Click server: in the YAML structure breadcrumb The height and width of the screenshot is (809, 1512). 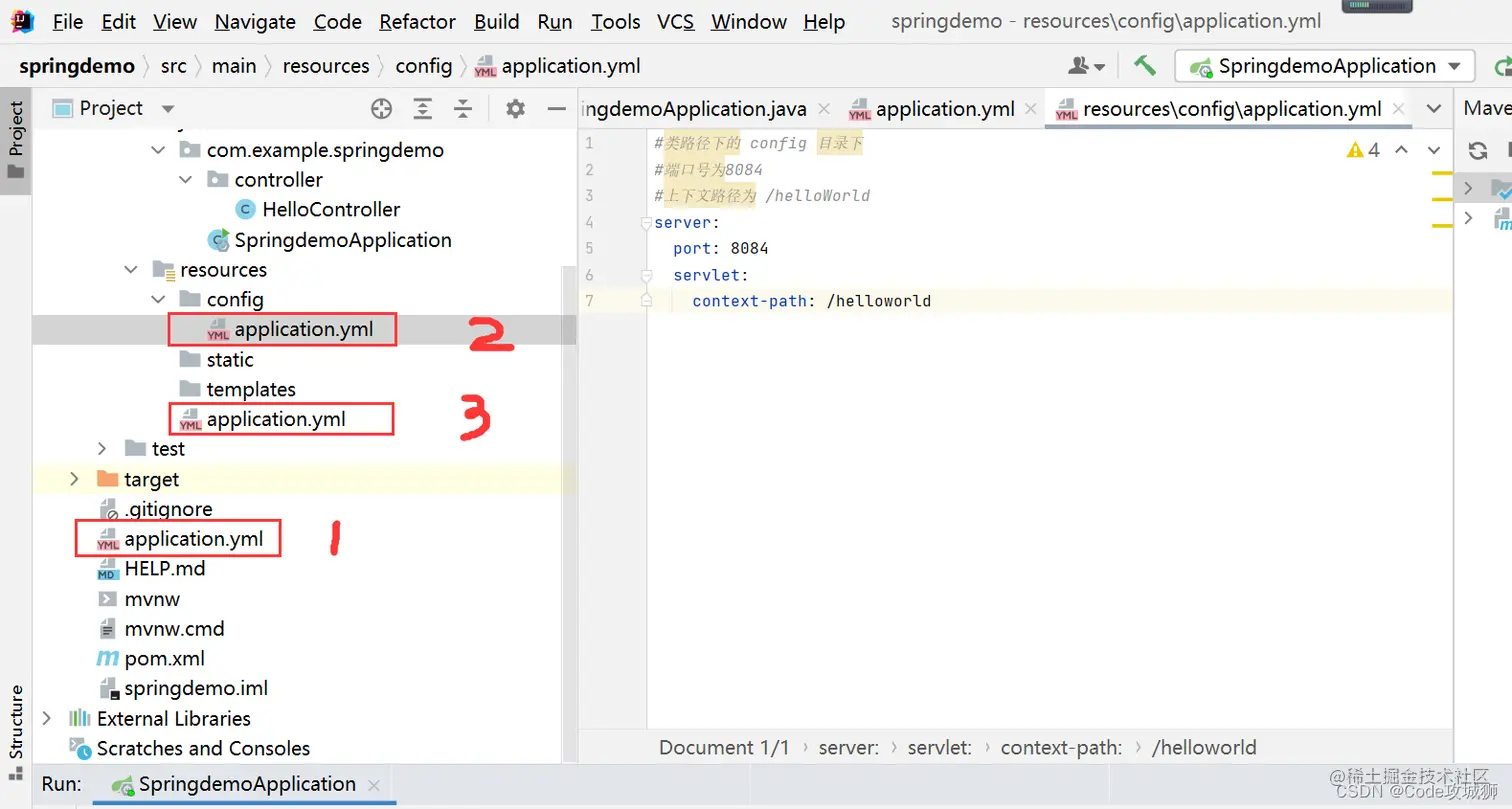[x=849, y=748]
